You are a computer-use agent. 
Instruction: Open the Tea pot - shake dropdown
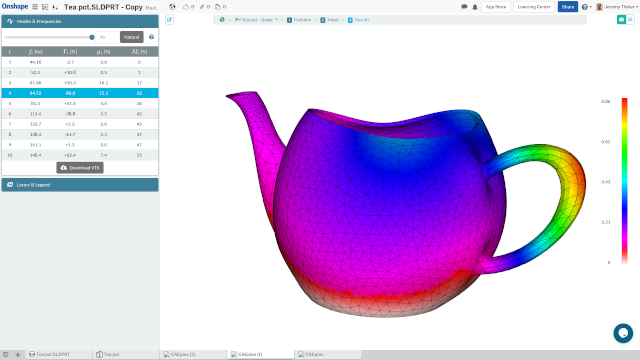click(x=257, y=20)
